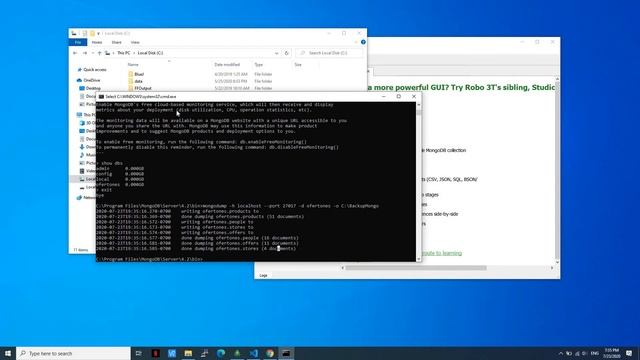Open Google Chrome from the taskbar
Screen dimensions: 640x360
click(x=270, y=353)
